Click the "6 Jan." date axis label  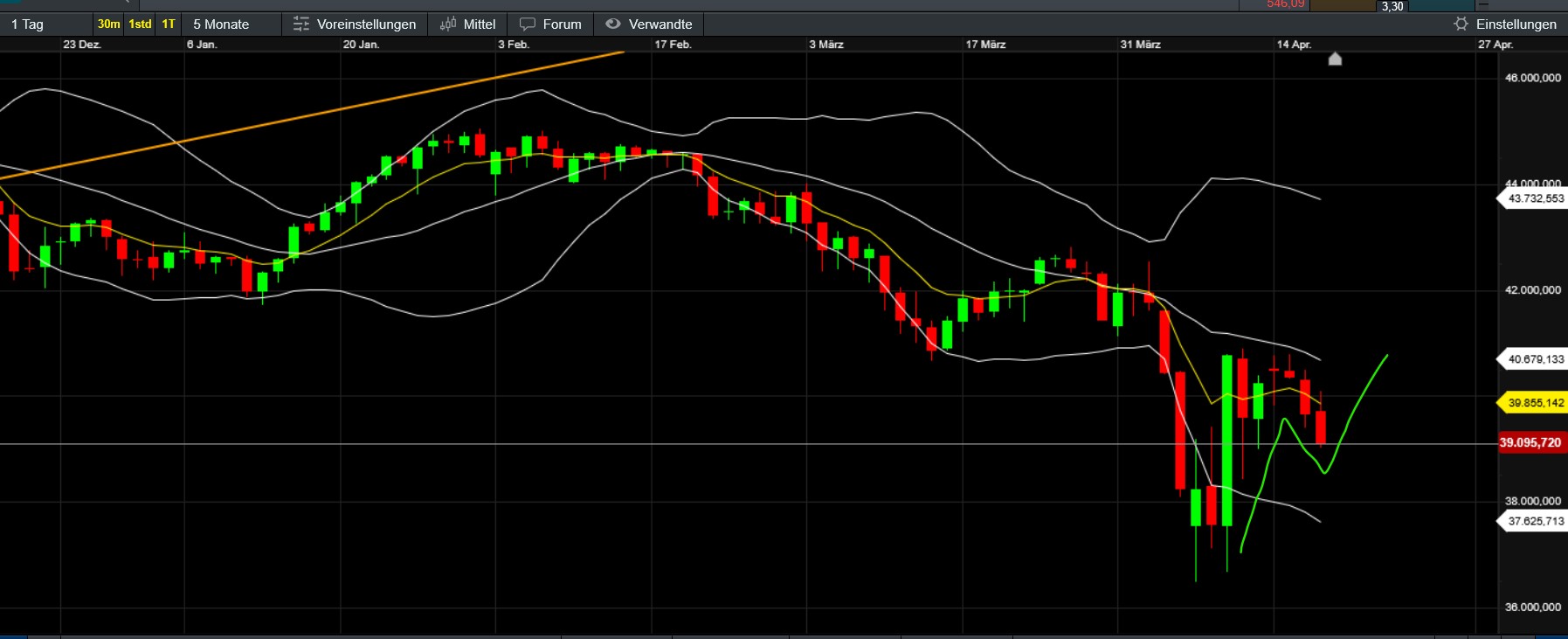[202, 45]
